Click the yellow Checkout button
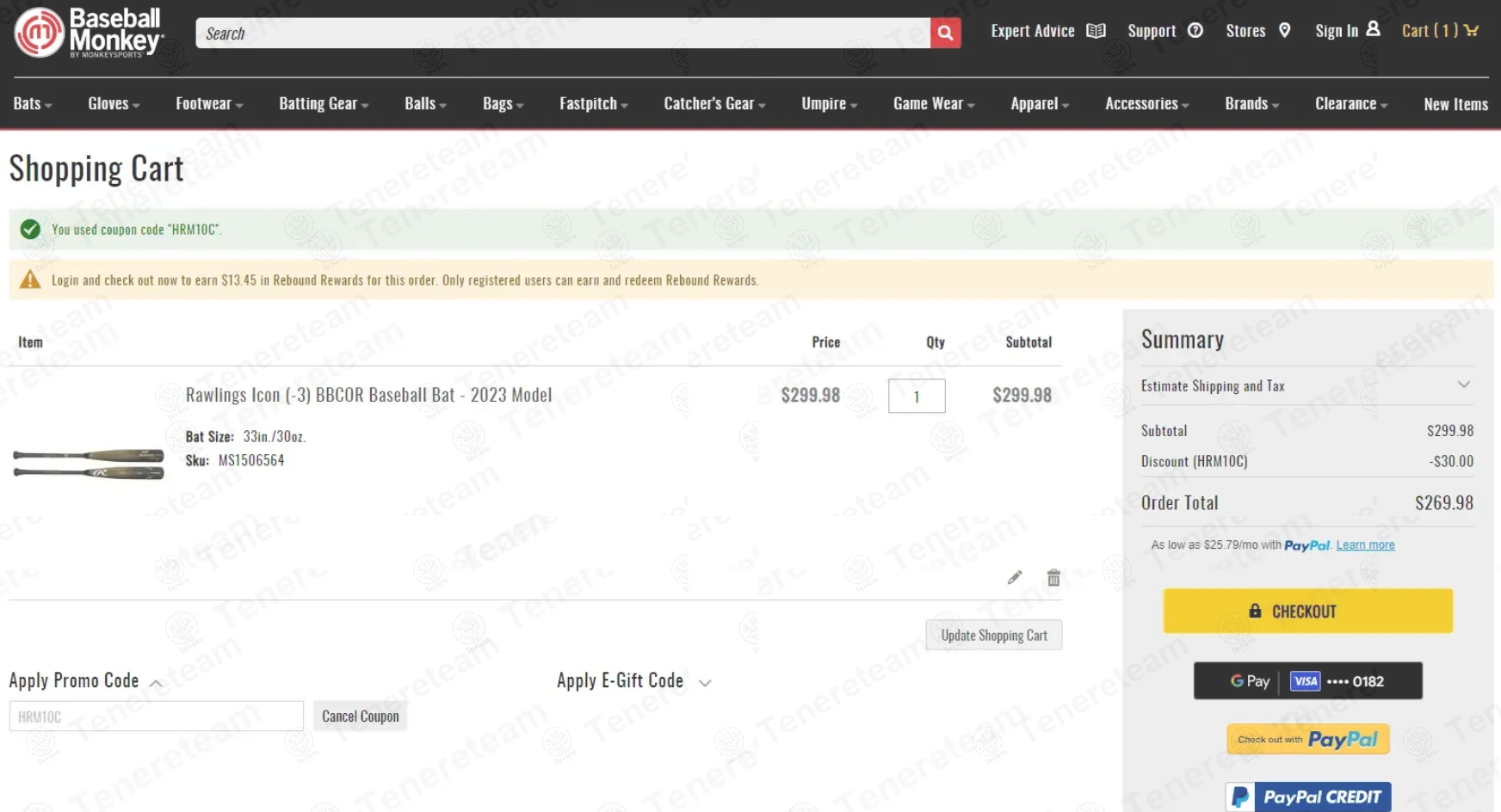This screenshot has height=812, width=1501. [x=1307, y=612]
